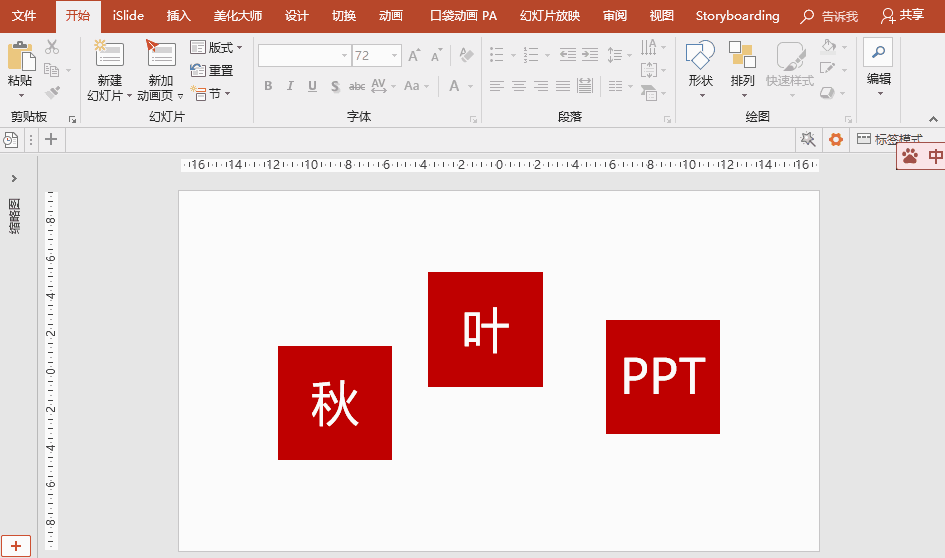Toggle Bold formatting
This screenshot has height=558, width=945.
coord(268,86)
